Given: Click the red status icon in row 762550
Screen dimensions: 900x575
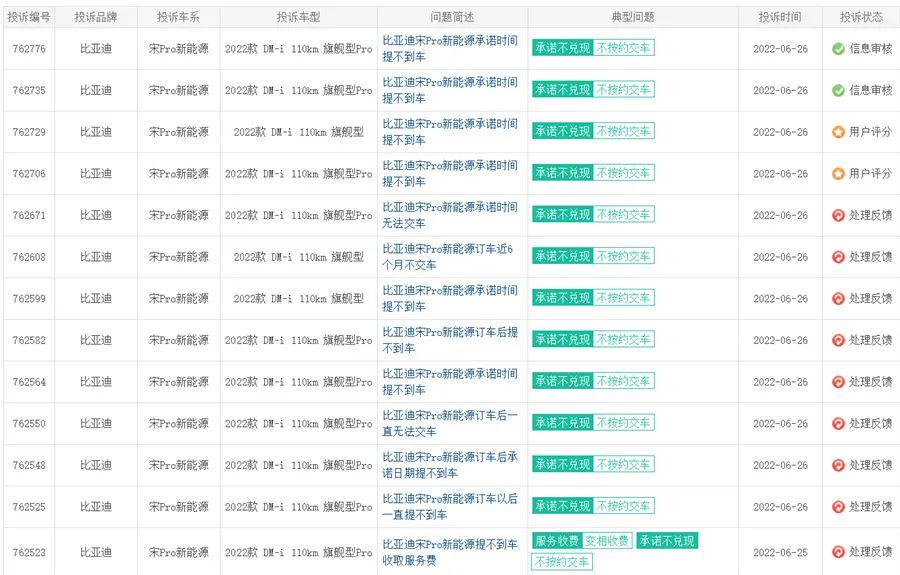Looking at the screenshot, I should click(x=838, y=423).
